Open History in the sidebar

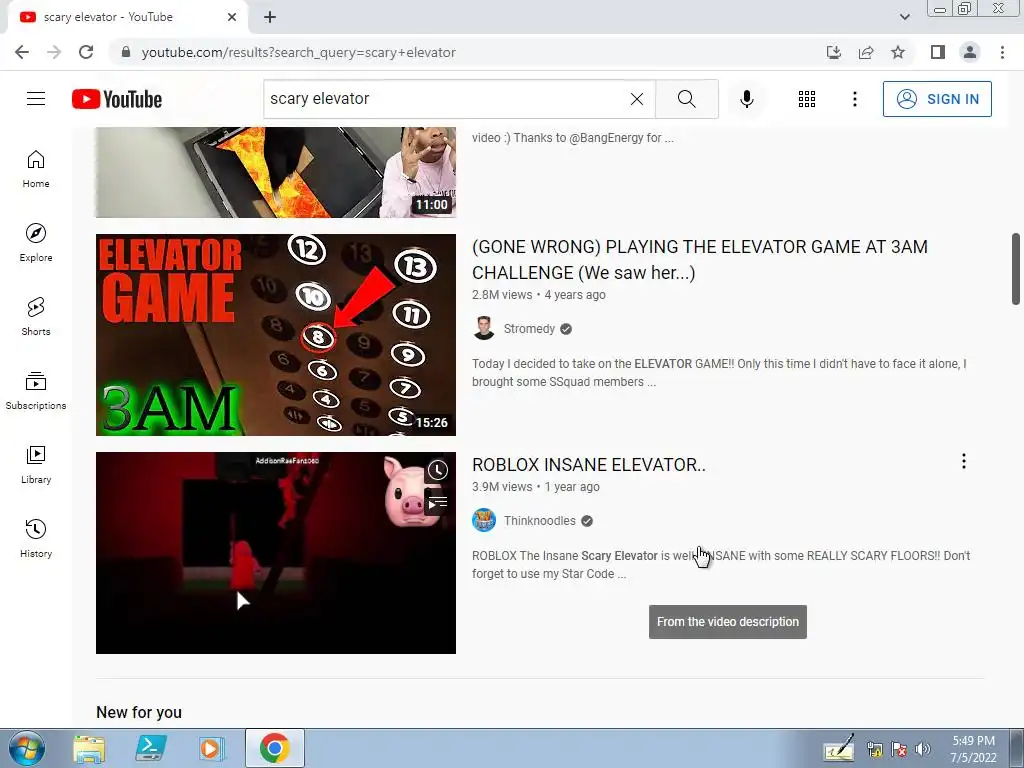[36, 538]
